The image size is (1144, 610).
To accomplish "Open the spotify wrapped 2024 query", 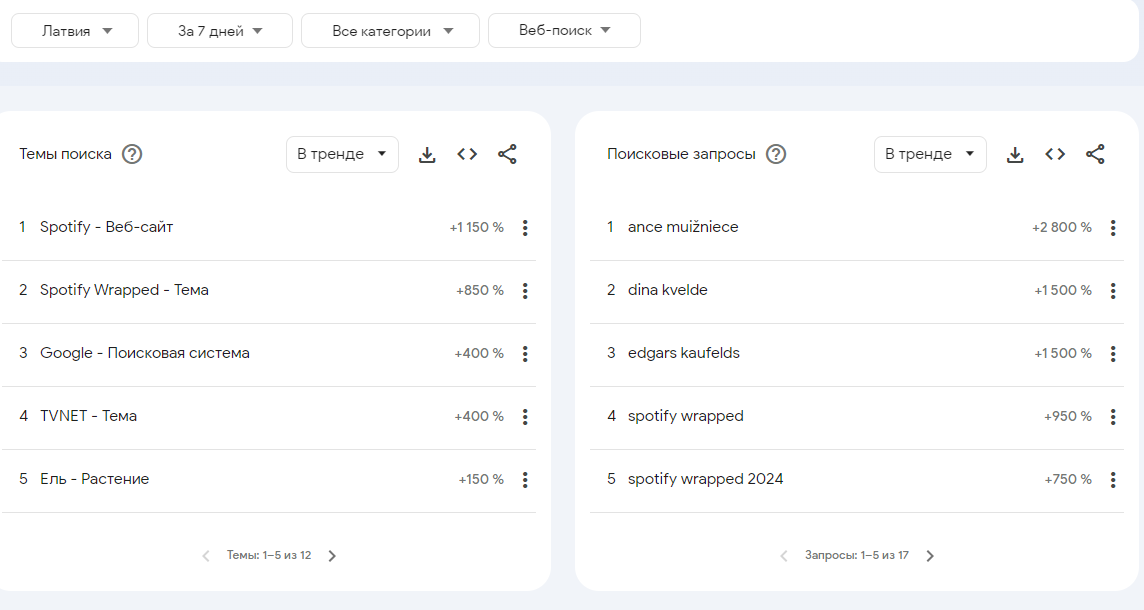I will (x=706, y=479).
